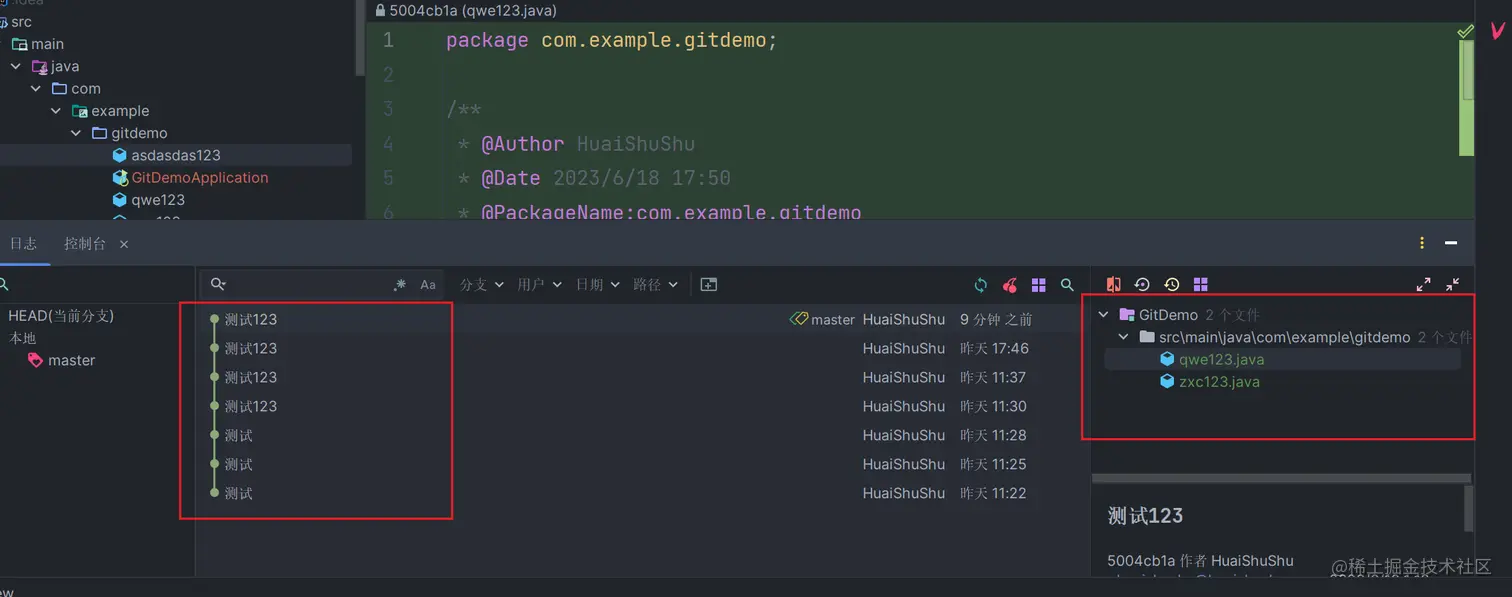Open the 路径 path filter dropdown

[656, 285]
